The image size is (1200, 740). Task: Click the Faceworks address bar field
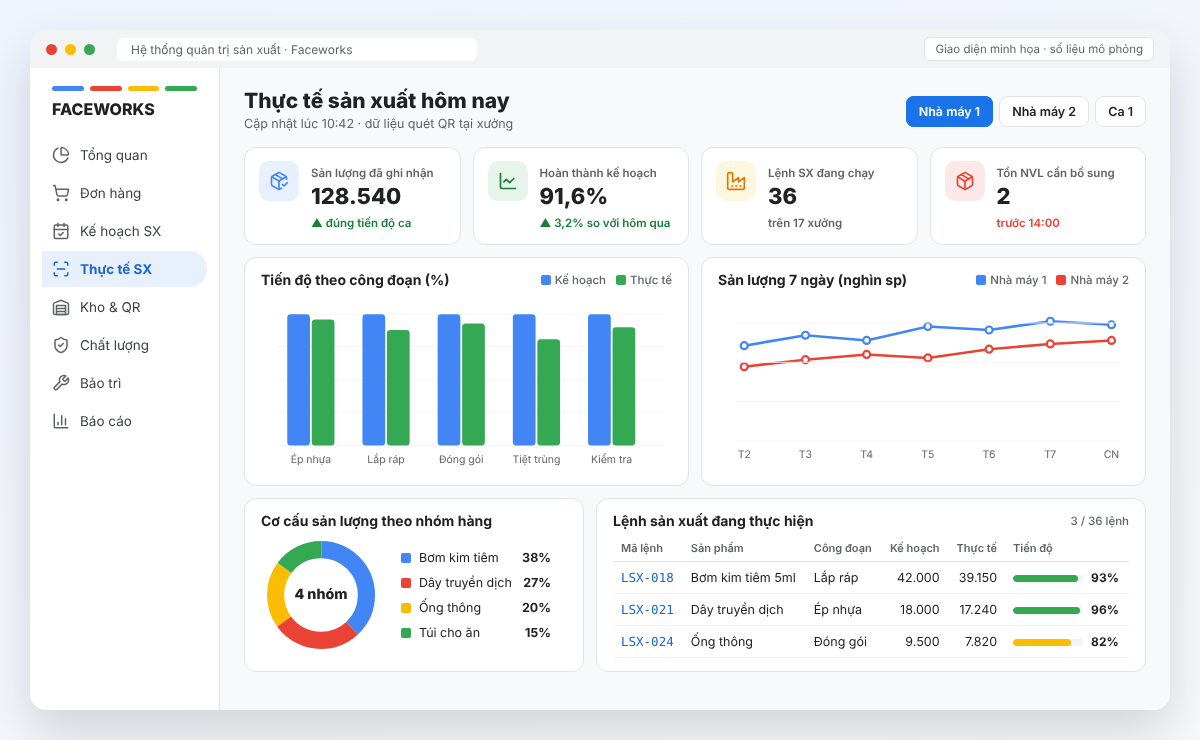coord(297,49)
